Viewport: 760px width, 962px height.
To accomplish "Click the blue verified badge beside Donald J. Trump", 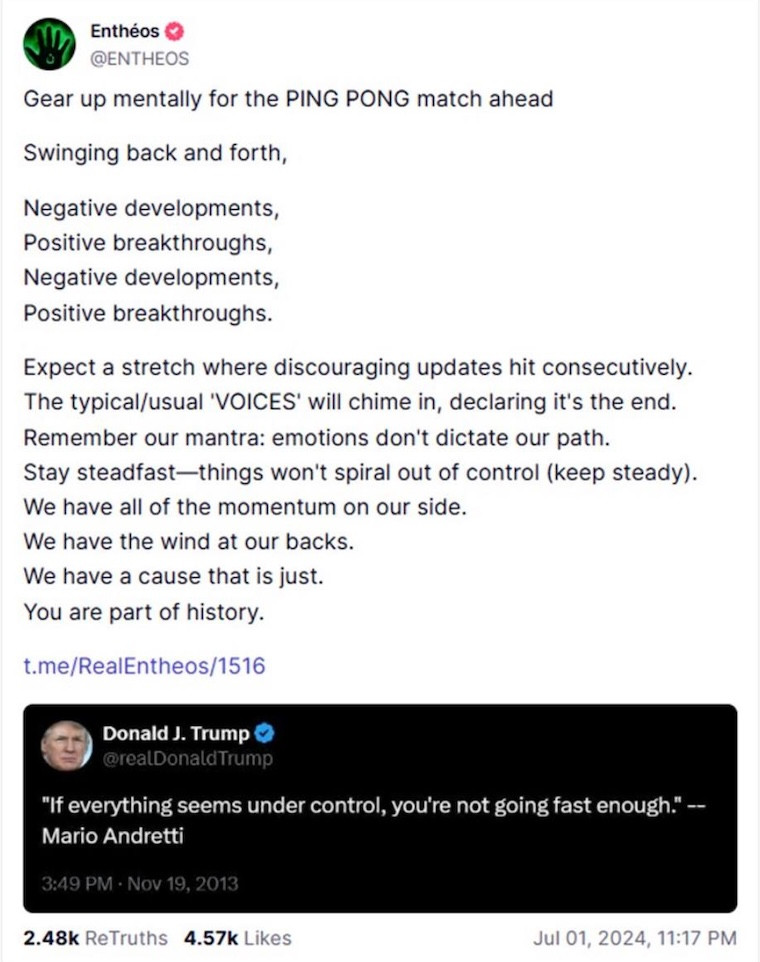I will tap(264, 734).
